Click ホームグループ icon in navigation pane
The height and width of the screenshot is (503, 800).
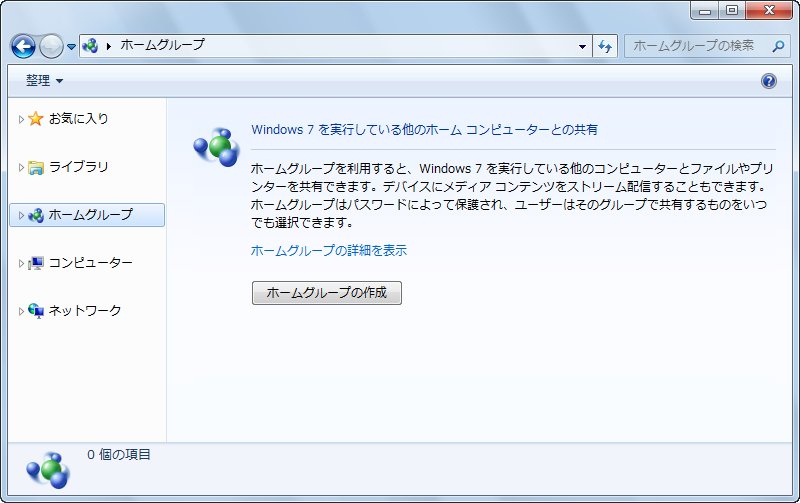(x=36, y=215)
